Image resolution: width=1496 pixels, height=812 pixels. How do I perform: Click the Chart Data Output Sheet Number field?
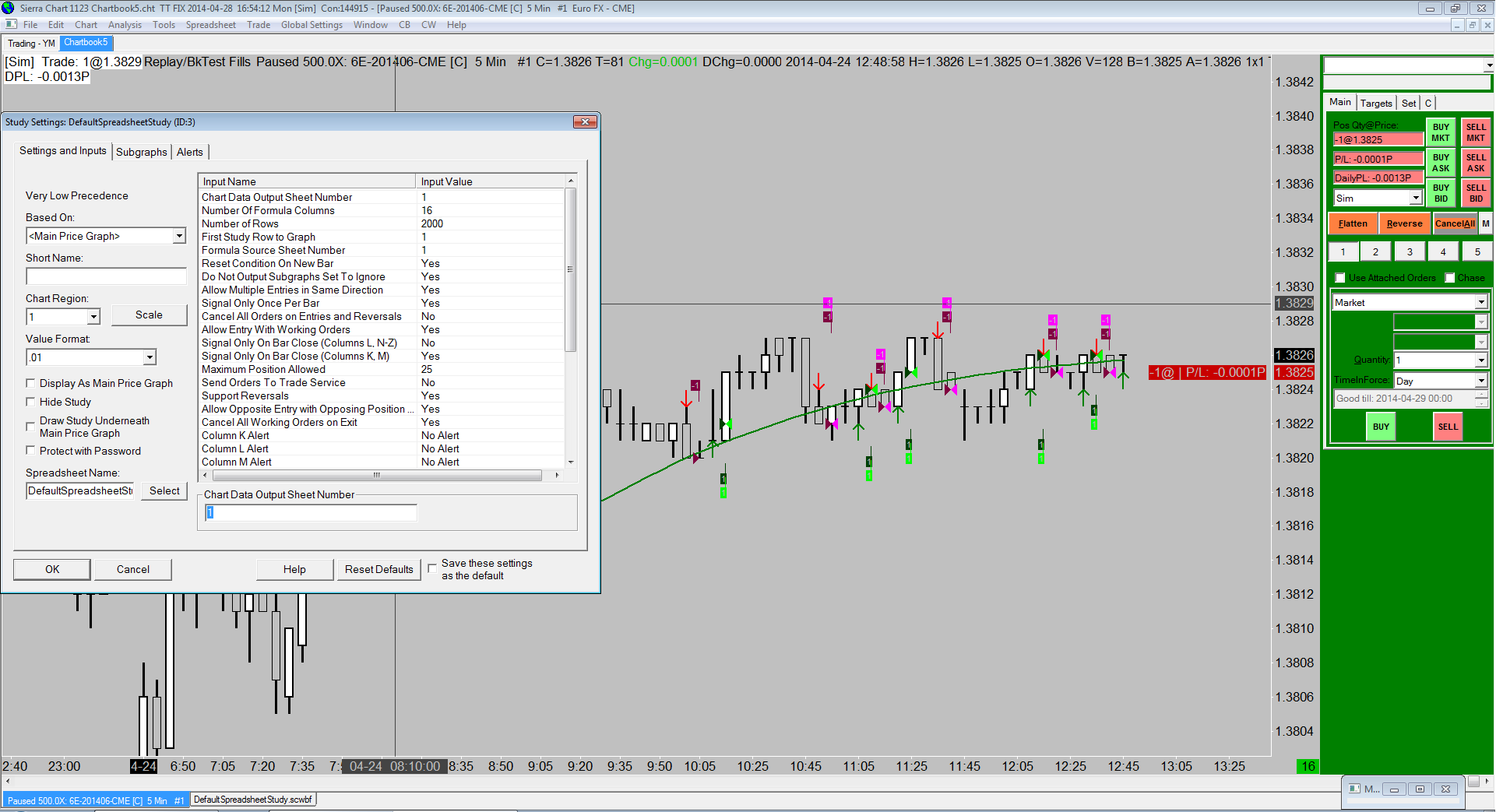pos(312,512)
